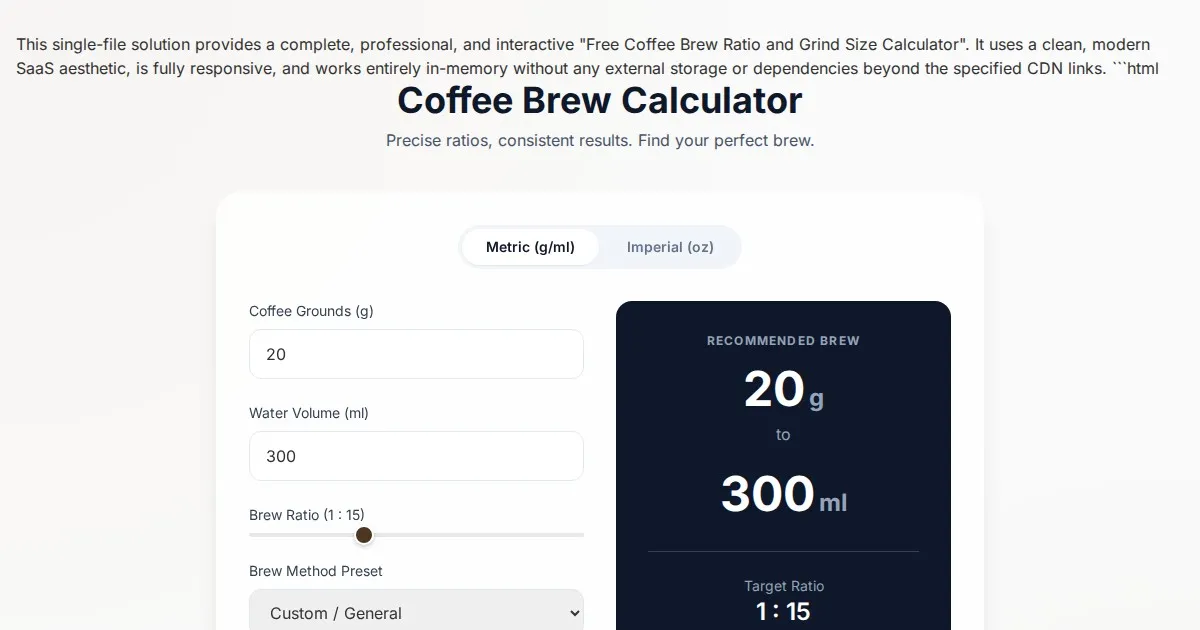Viewport: 1200px width, 630px height.
Task: Click the 1 : 15 target ratio value
Action: tap(783, 611)
